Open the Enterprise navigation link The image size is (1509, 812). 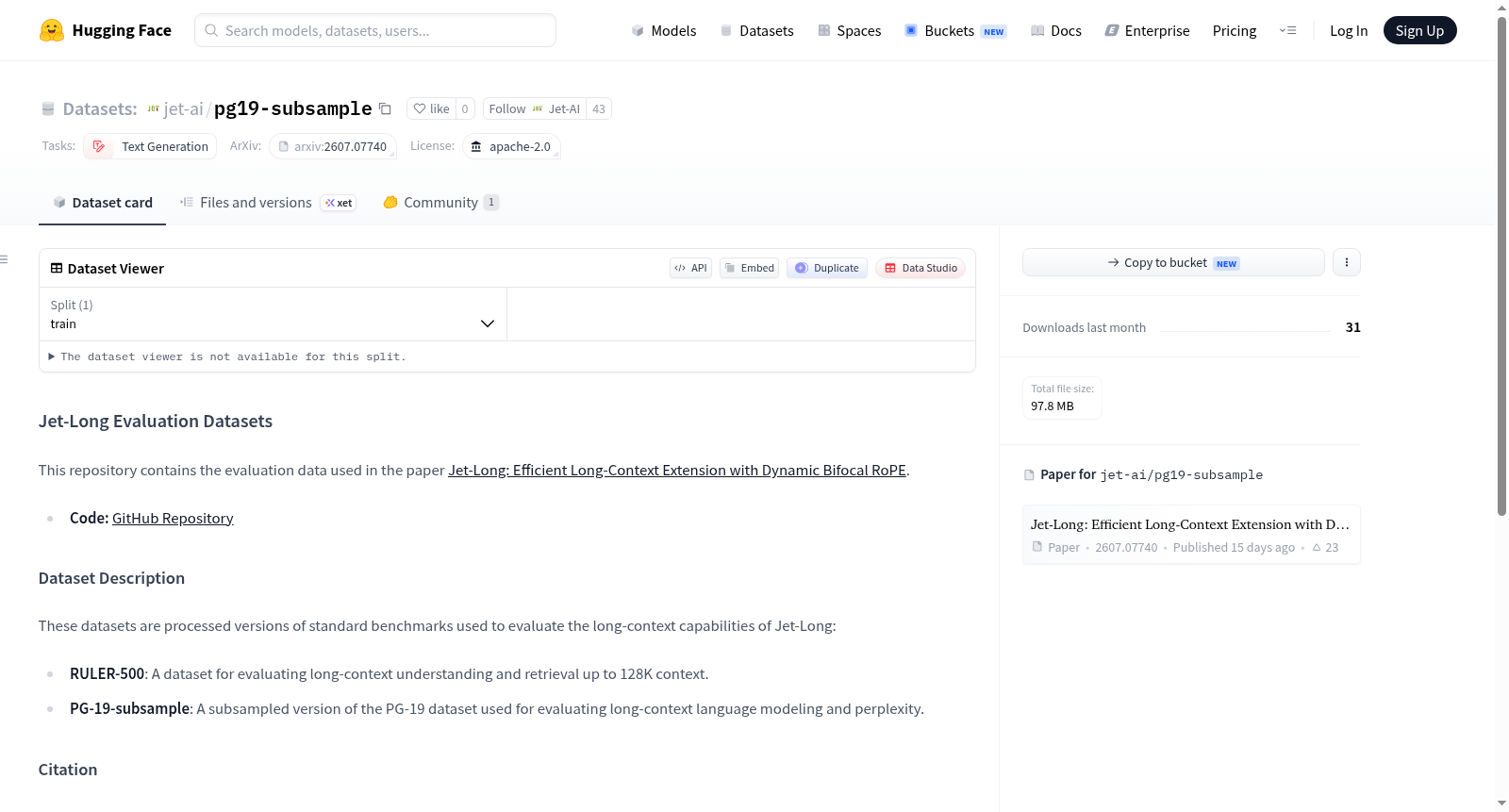(x=1147, y=30)
